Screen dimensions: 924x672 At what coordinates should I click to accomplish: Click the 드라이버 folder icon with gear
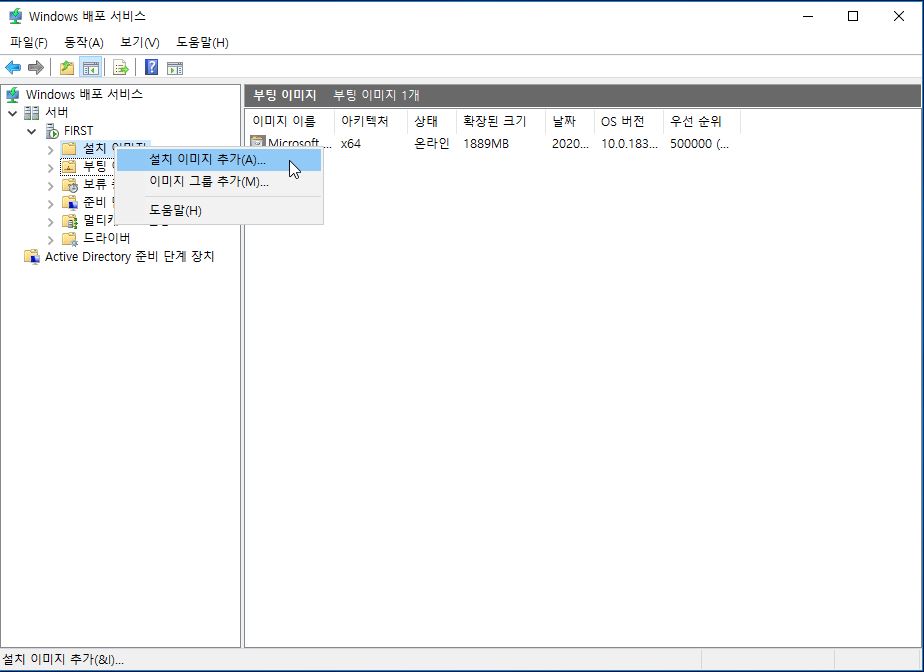point(70,239)
